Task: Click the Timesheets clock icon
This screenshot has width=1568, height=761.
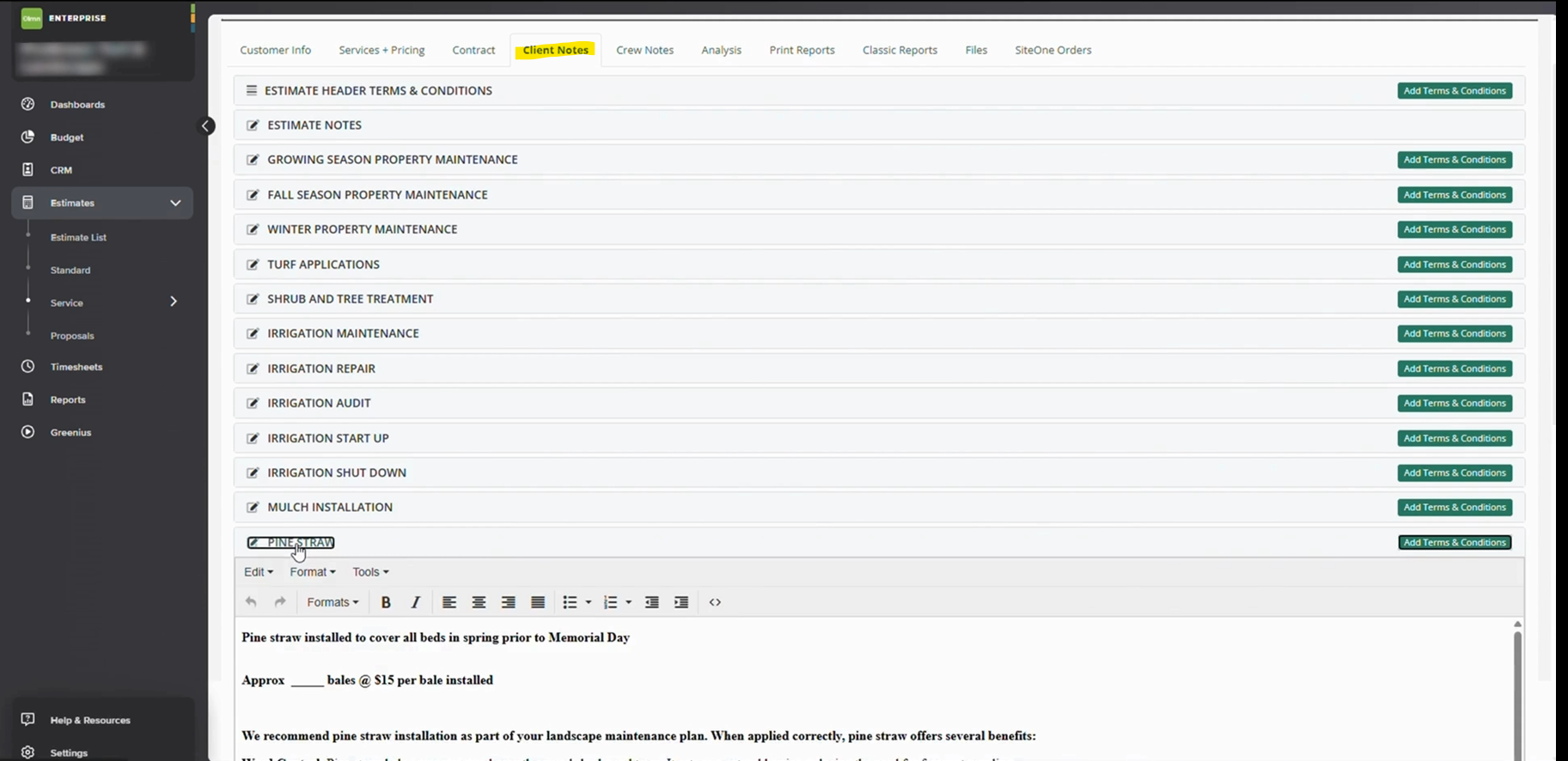Action: [27, 366]
